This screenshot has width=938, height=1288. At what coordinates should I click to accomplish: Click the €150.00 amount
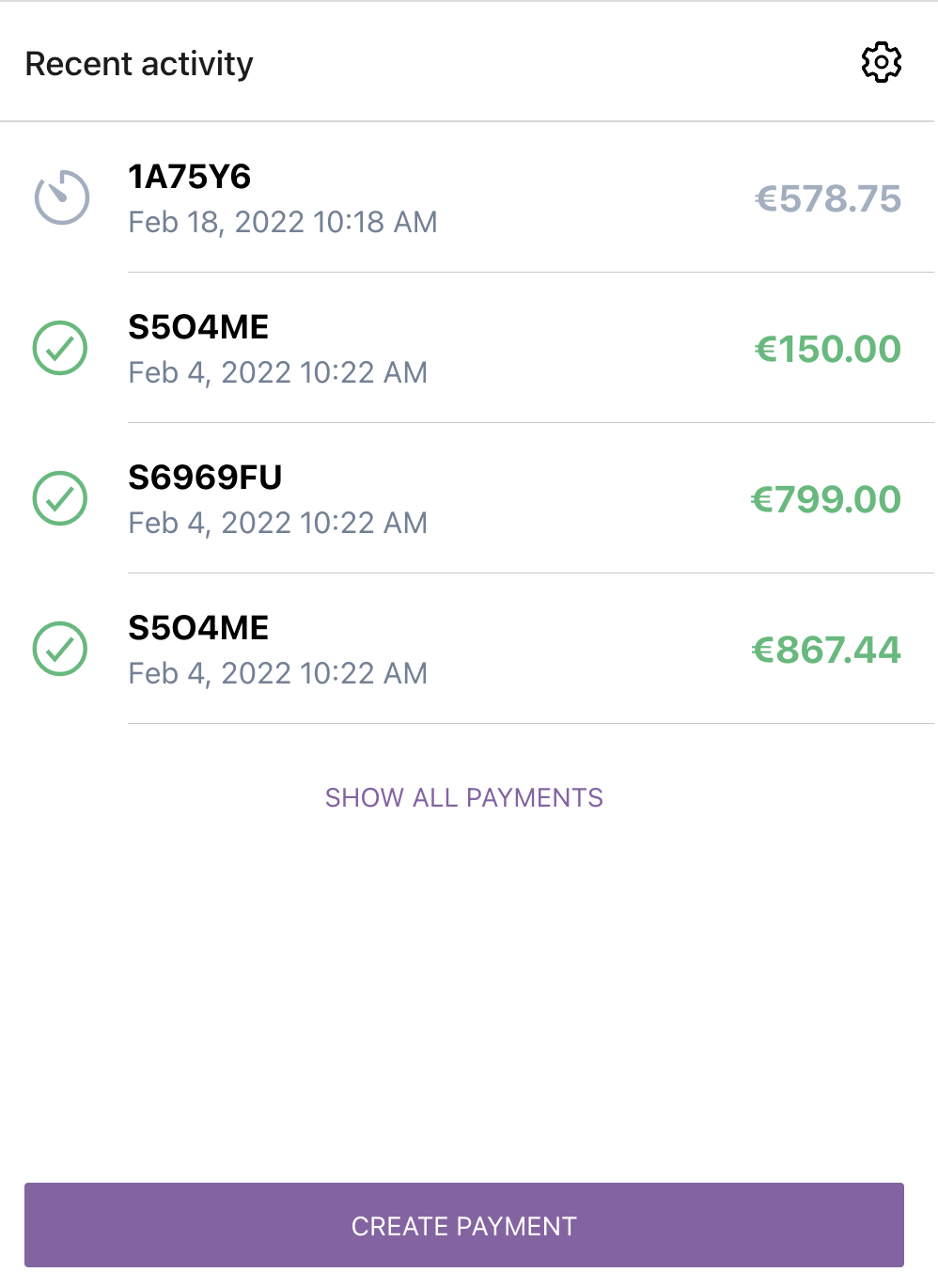click(828, 349)
